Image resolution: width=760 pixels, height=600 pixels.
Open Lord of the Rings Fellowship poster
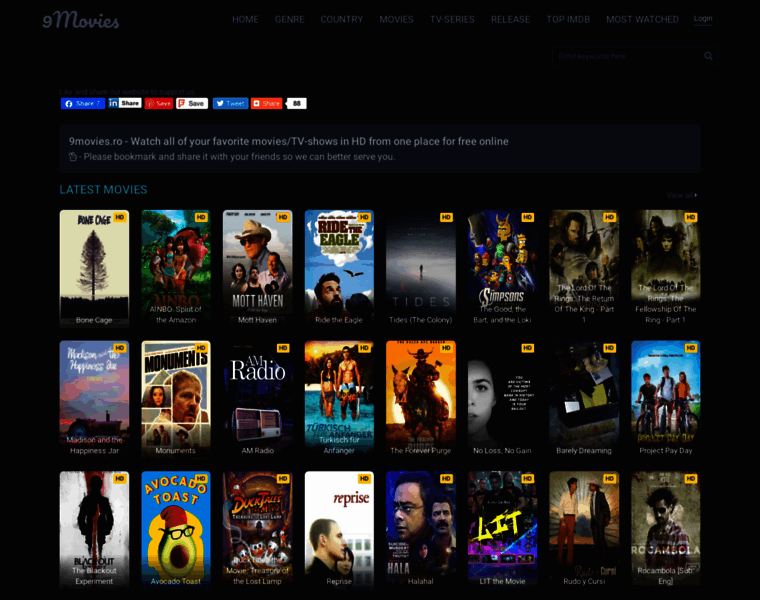665,268
